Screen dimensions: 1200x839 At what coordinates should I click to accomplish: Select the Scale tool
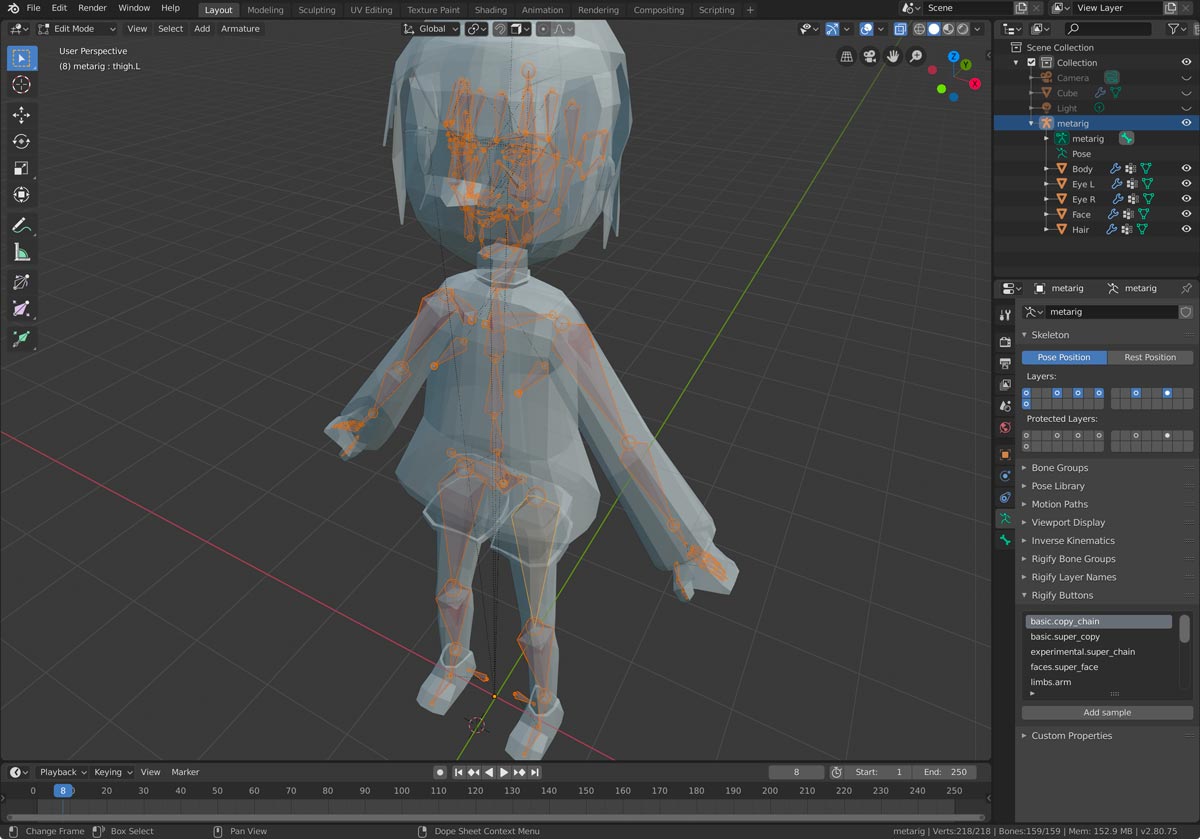coord(21,168)
